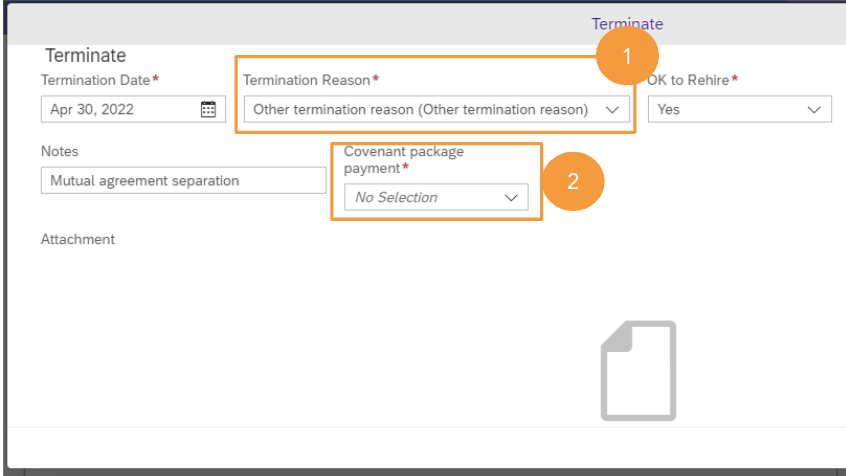Click the Terminate section heading
The image size is (846, 476).
click(x=85, y=56)
